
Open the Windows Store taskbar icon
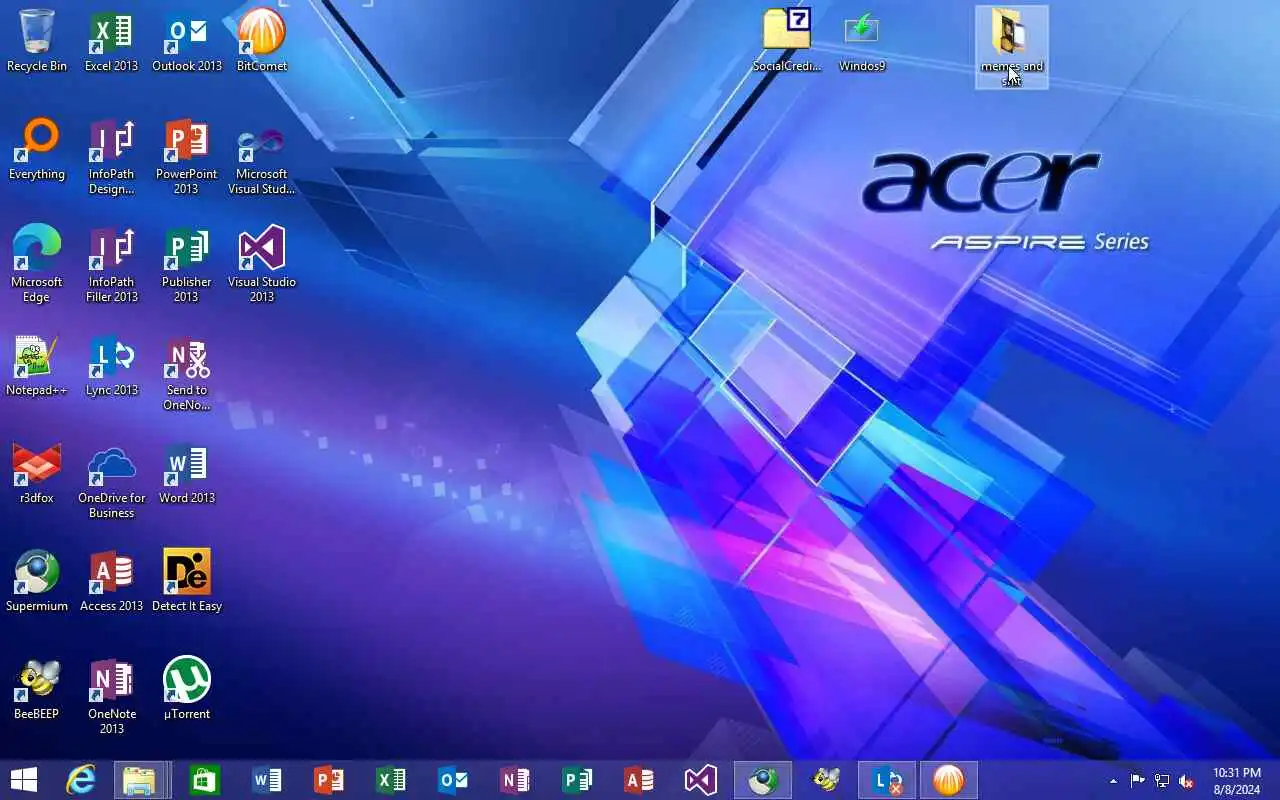pyautogui.click(x=205, y=780)
